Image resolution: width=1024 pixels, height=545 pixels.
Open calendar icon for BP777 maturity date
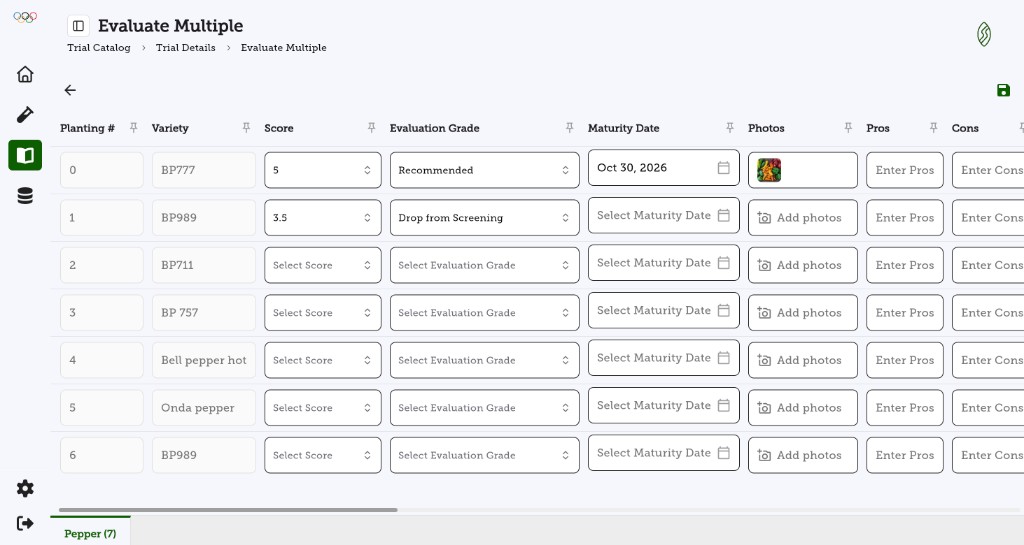(724, 168)
